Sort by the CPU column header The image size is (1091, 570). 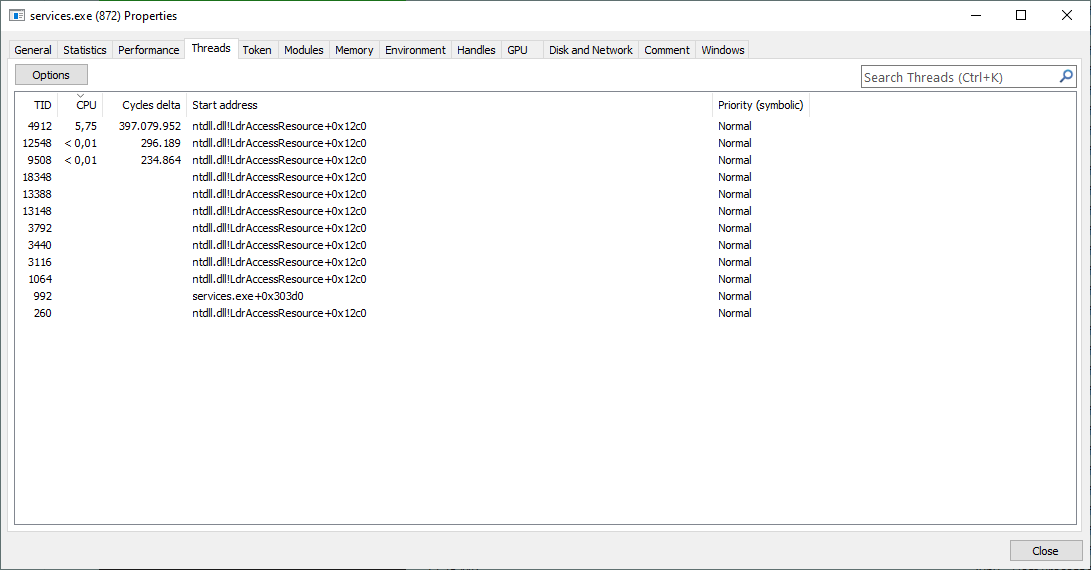click(x=80, y=105)
